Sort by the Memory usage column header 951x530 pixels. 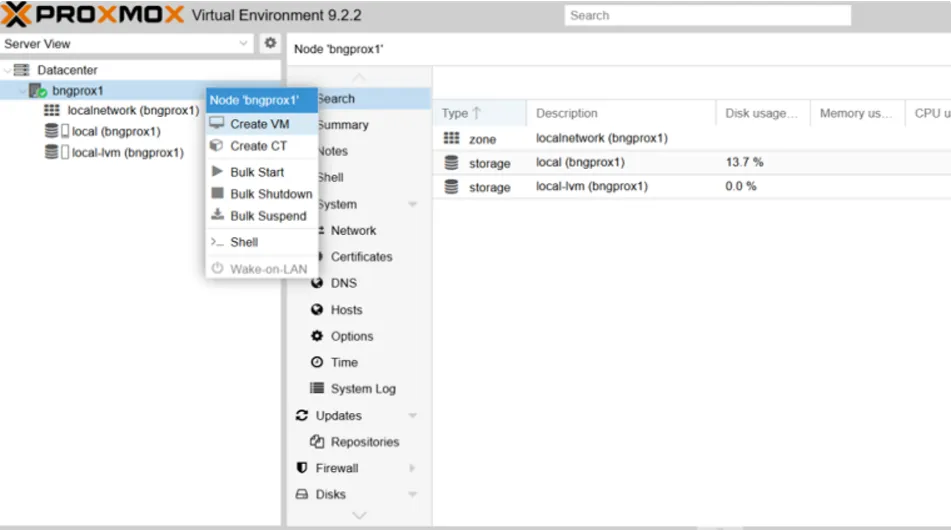coord(857,113)
